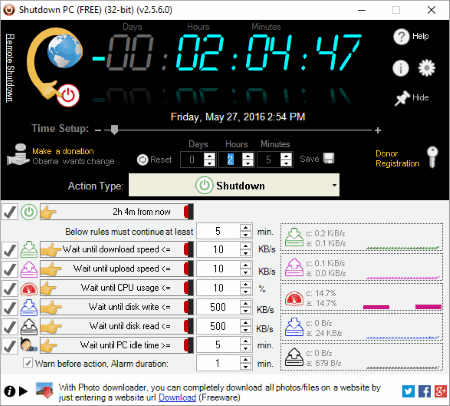Decrease CPU usage percent spinner
Viewport: 450px width, 406px height.
pos(246,292)
